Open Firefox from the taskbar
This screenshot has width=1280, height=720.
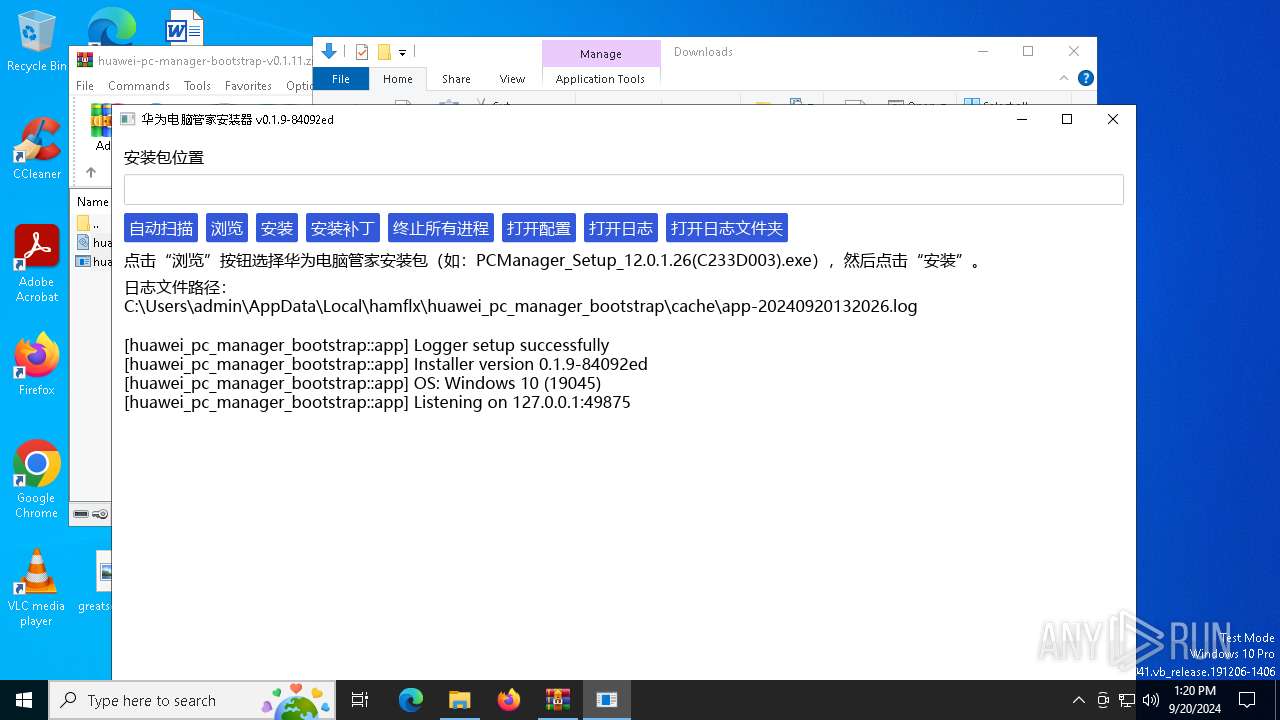click(508, 700)
